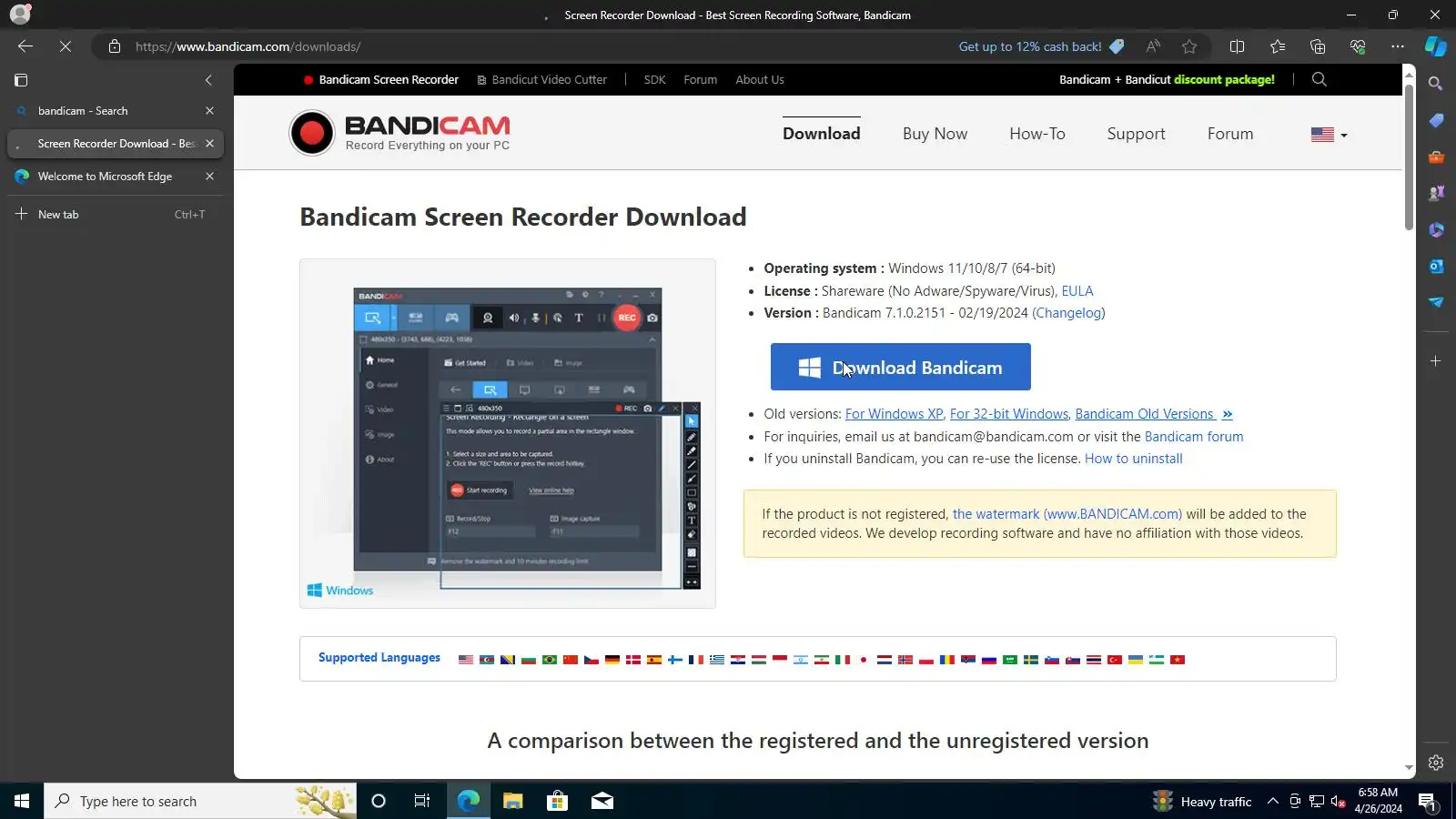Go back using the browser back arrow

click(x=25, y=46)
